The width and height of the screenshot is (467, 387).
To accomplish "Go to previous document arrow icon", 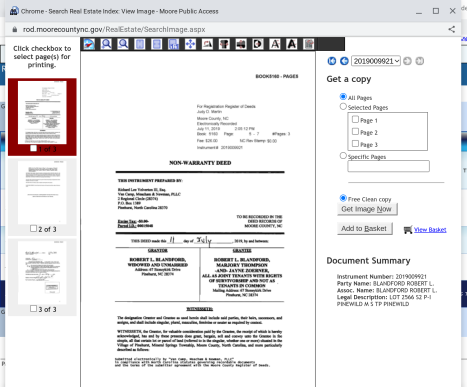I will point(344,61).
